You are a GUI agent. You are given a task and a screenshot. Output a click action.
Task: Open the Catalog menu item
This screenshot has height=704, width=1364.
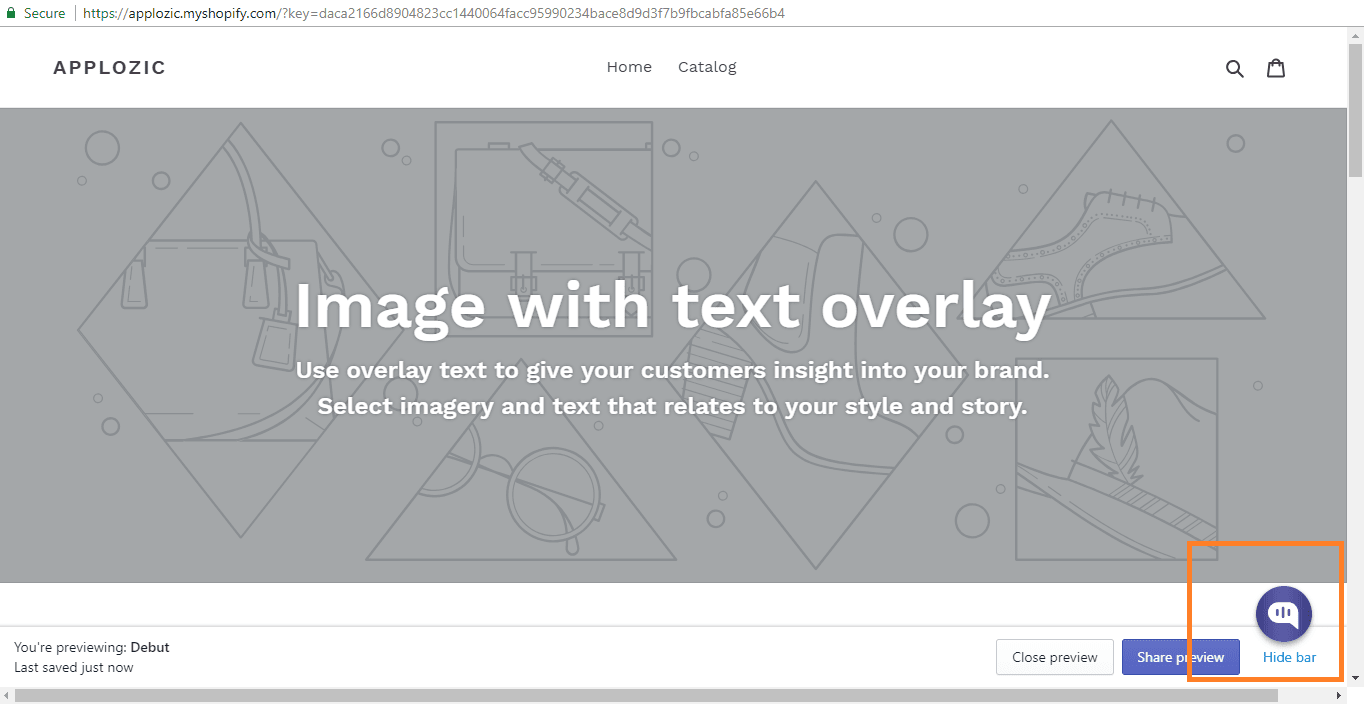[707, 67]
